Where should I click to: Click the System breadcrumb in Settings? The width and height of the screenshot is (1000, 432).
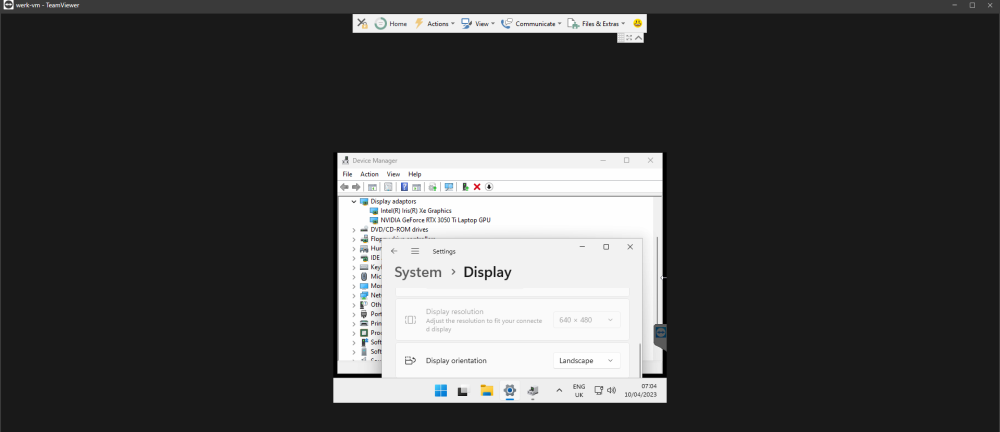pyautogui.click(x=418, y=272)
